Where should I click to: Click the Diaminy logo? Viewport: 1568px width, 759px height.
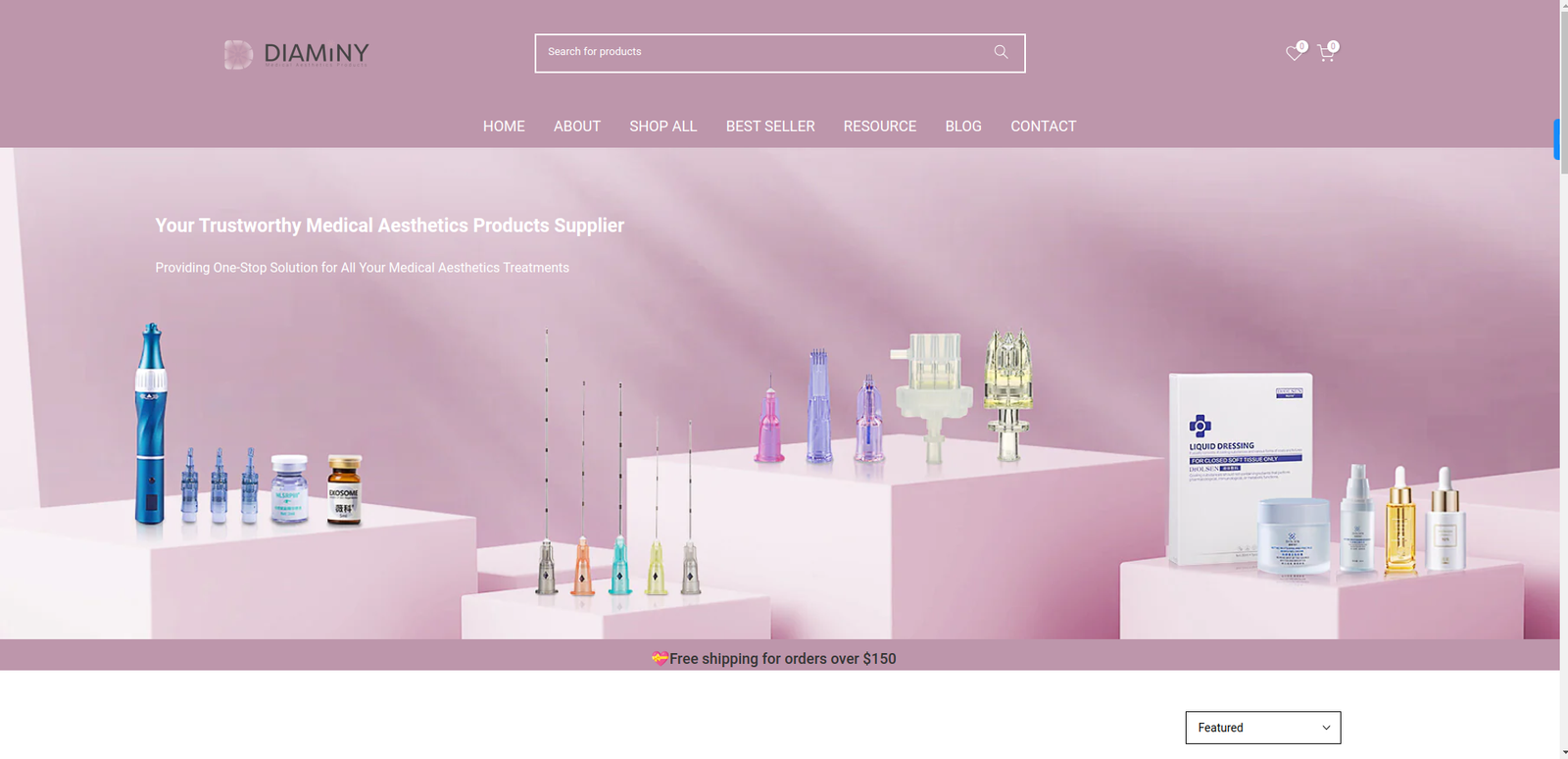coord(297,54)
